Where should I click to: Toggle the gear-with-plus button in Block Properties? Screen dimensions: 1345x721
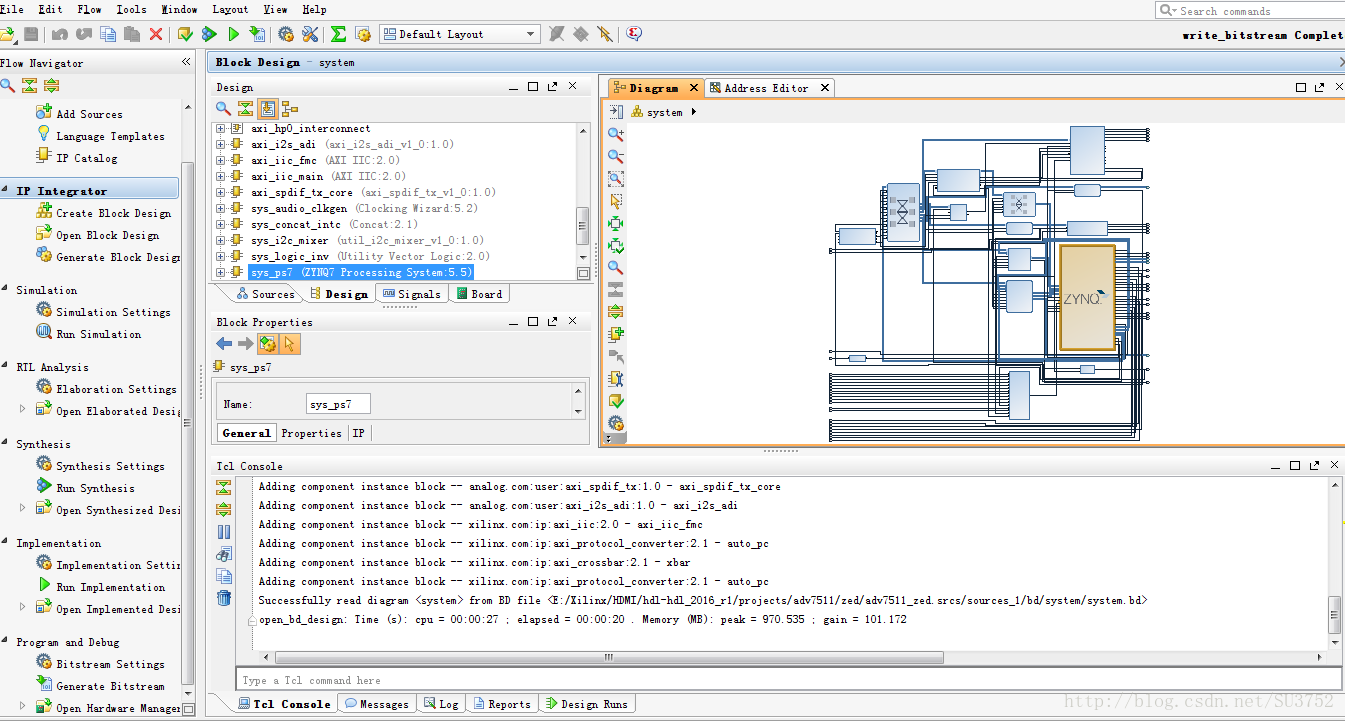tap(267, 344)
